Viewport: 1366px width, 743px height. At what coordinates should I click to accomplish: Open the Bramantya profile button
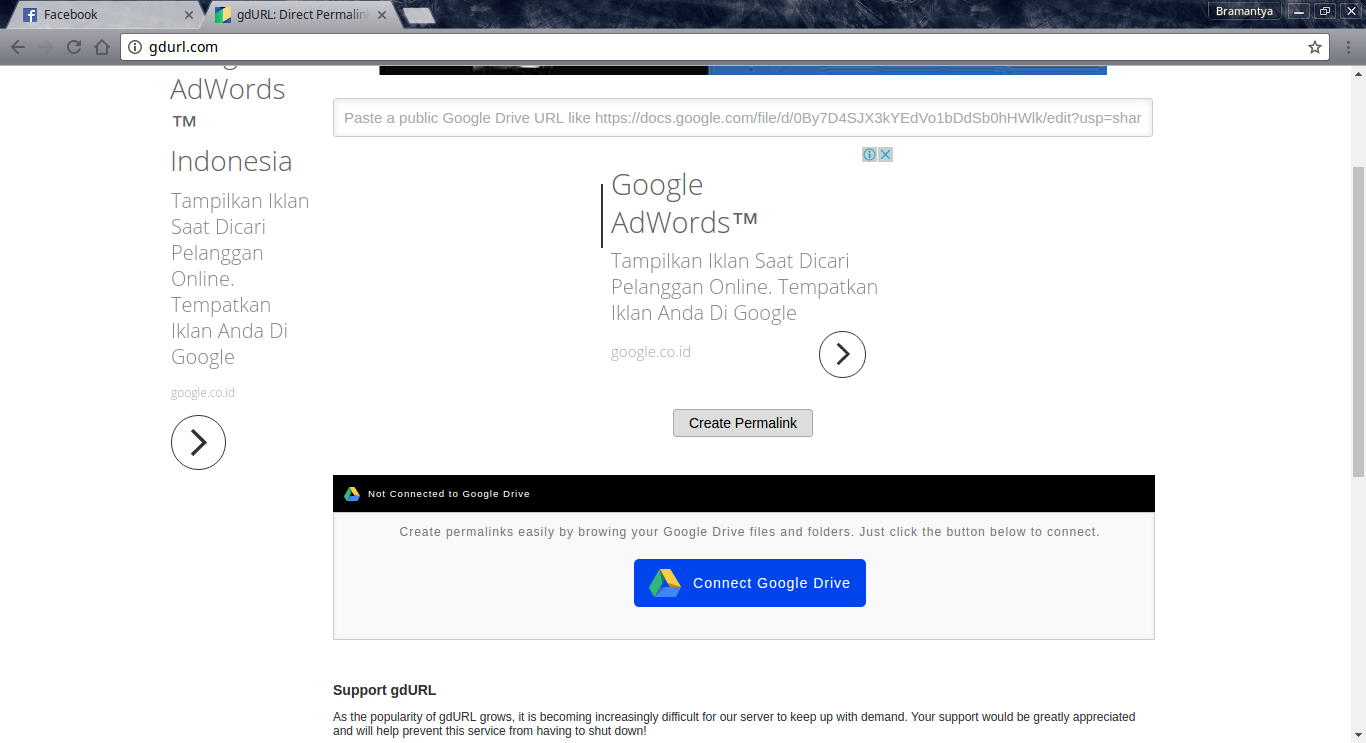pos(1244,11)
